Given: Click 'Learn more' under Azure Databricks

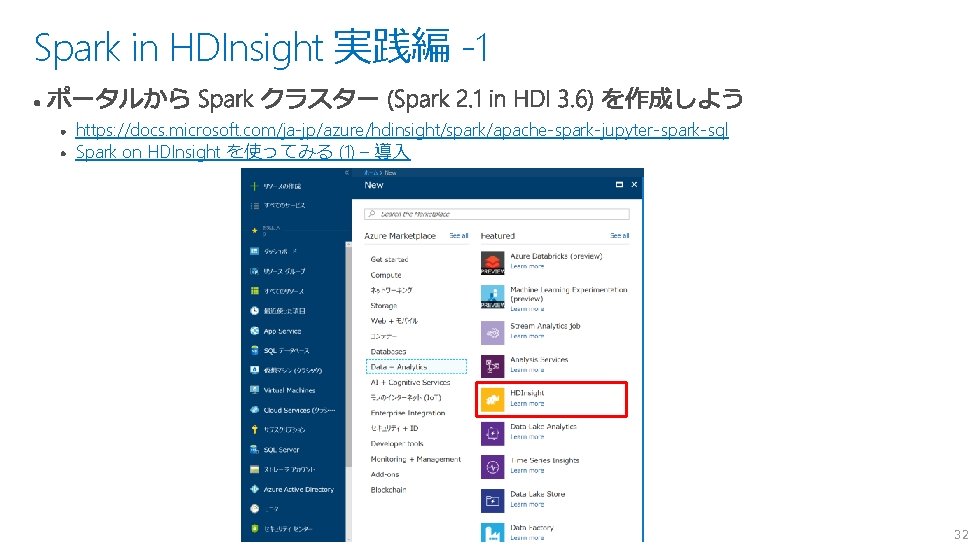Looking at the screenshot, I should (527, 266).
